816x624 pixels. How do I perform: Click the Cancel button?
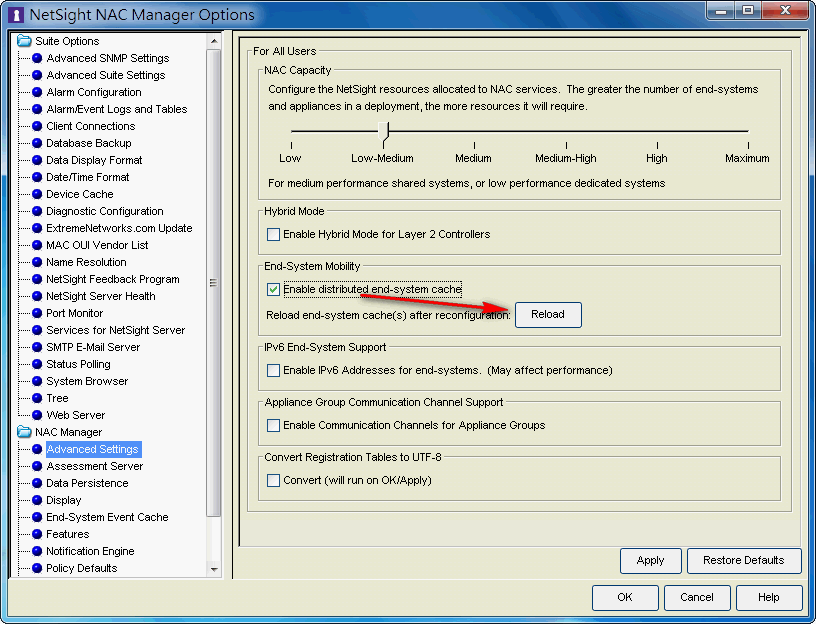(x=697, y=597)
